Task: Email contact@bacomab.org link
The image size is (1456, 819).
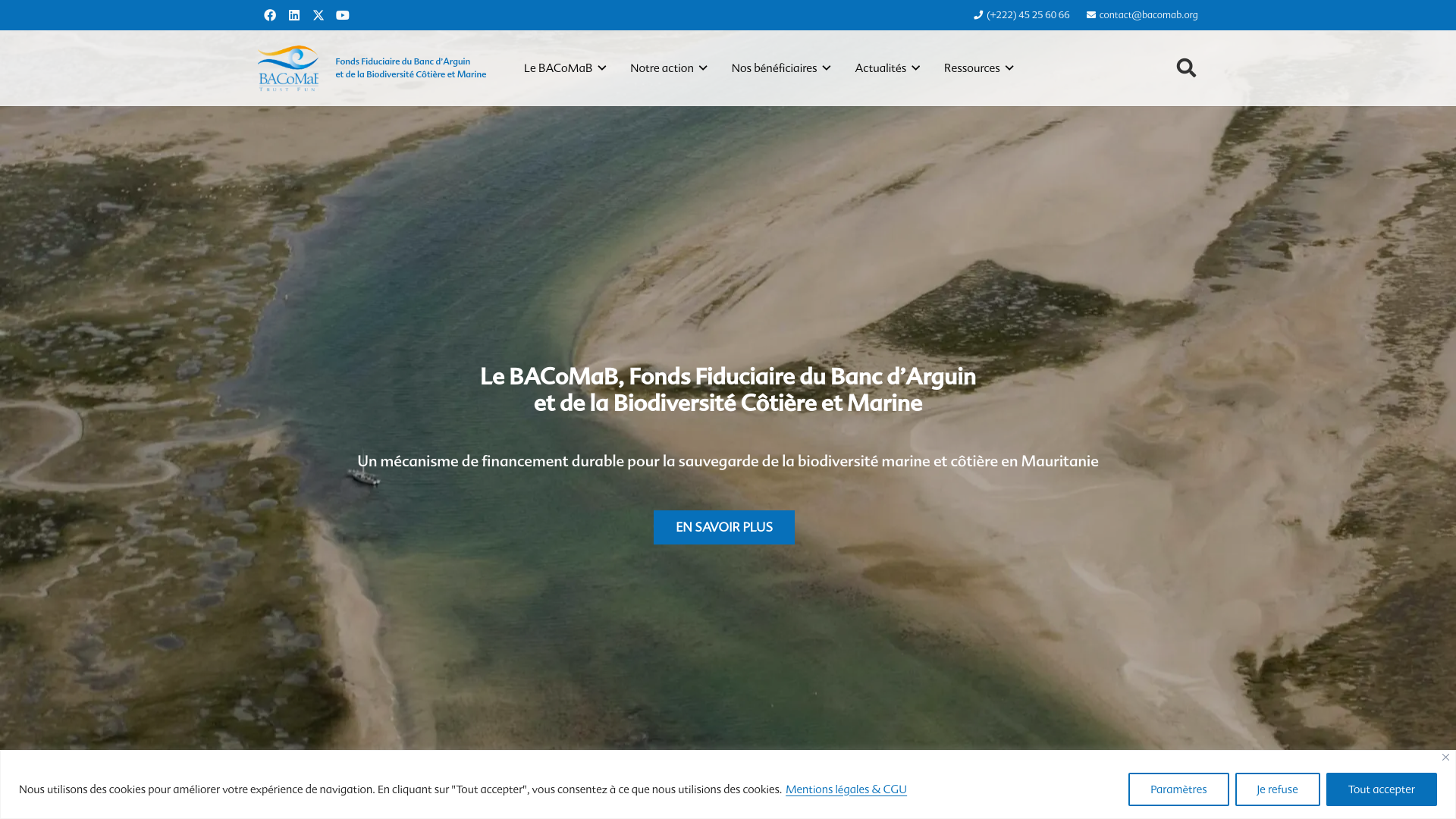Action: click(x=1149, y=15)
